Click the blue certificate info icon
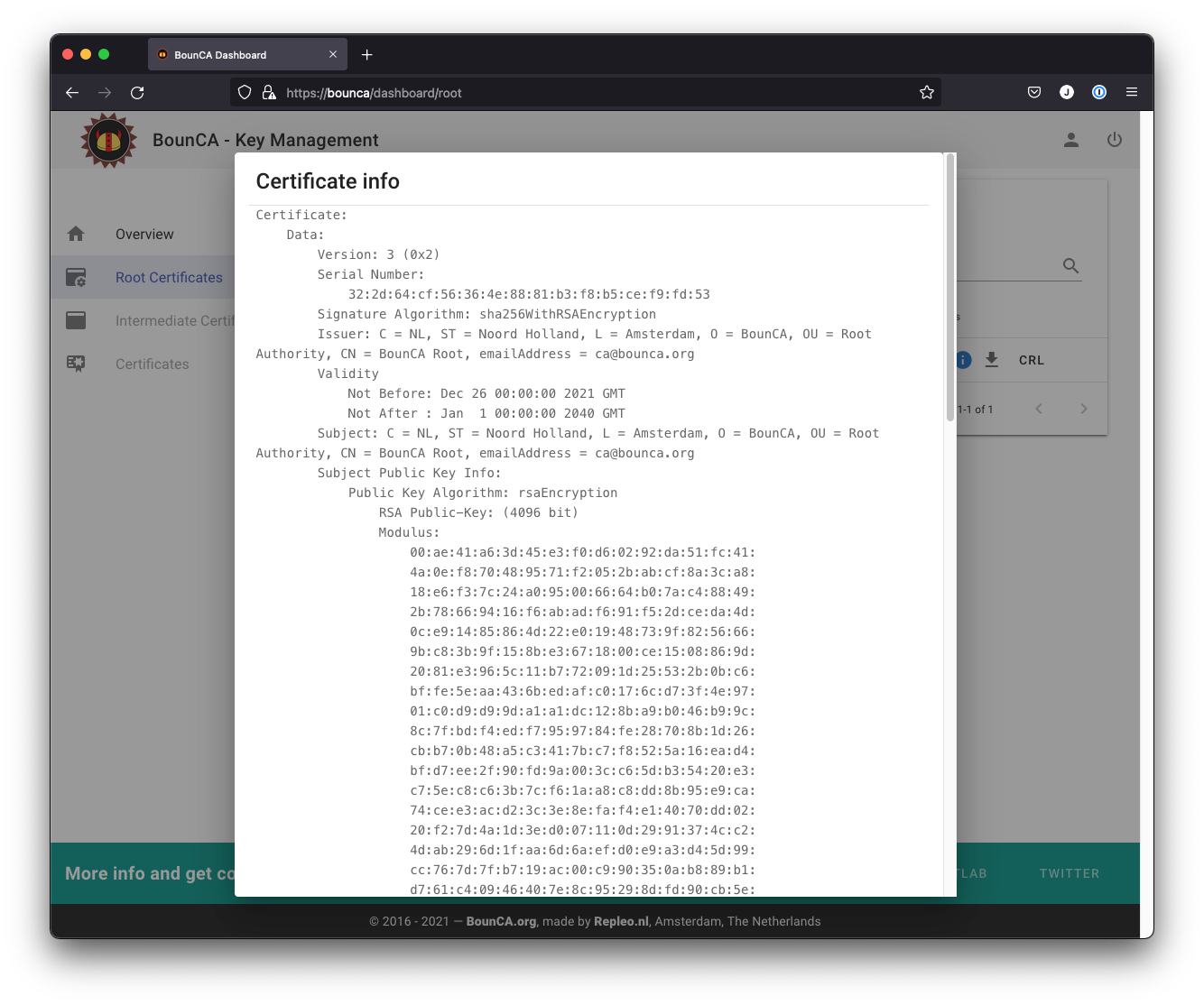 962,360
